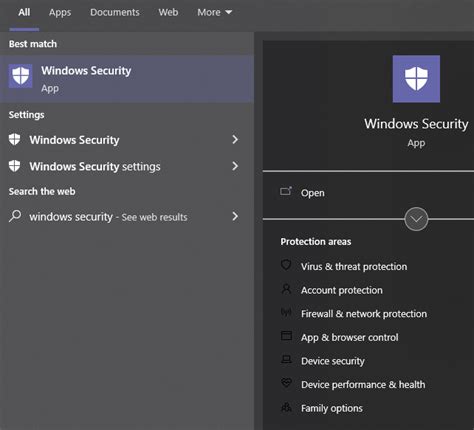Click the App & browser control window icon
Image resolution: width=474 pixels, height=430 pixels.
pyautogui.click(x=286, y=336)
